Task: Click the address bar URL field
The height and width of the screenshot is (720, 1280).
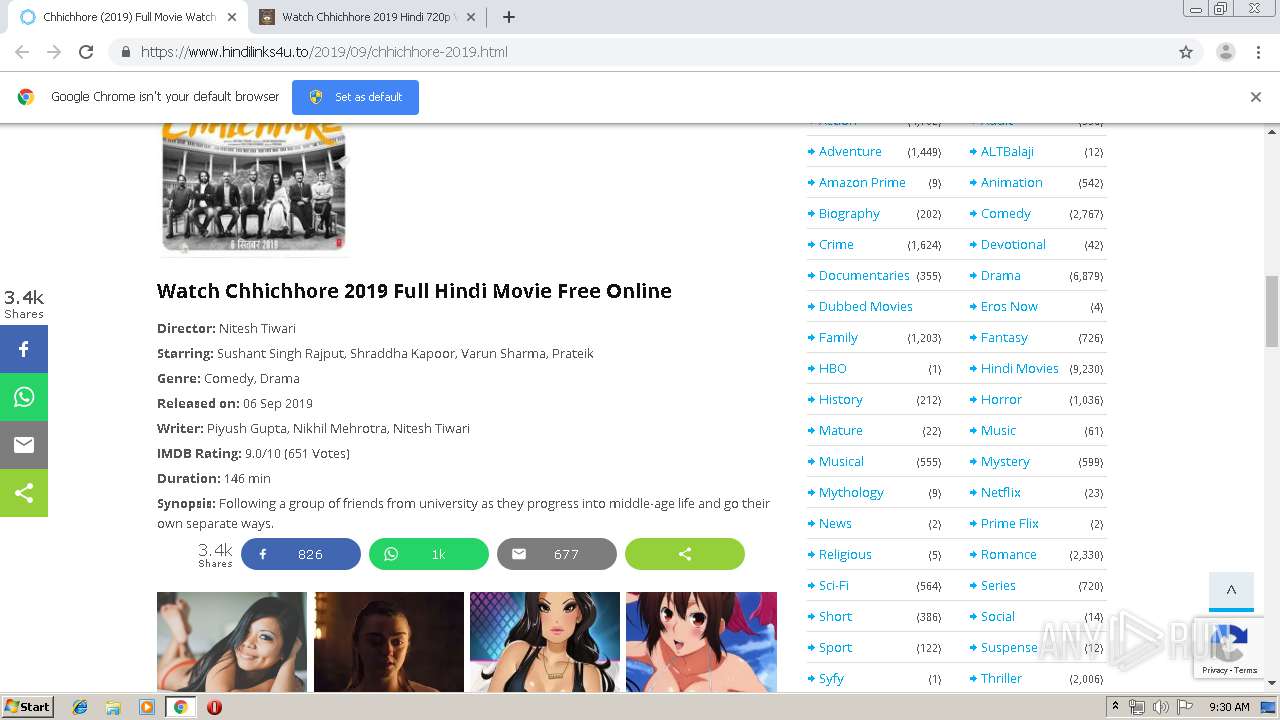Action: [640, 52]
